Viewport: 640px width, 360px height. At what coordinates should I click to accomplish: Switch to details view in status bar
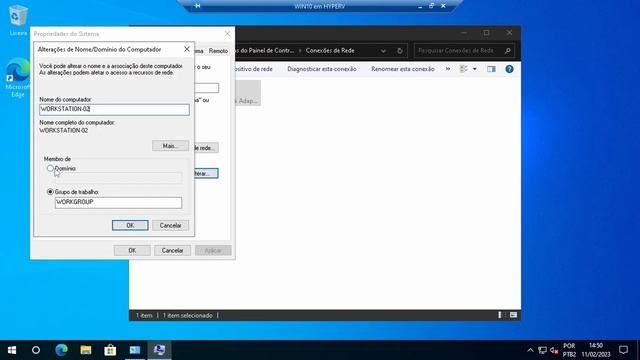(x=501, y=315)
